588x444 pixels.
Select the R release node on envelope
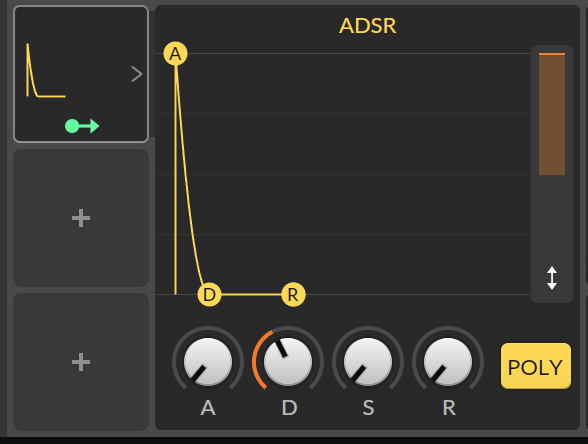(293, 295)
